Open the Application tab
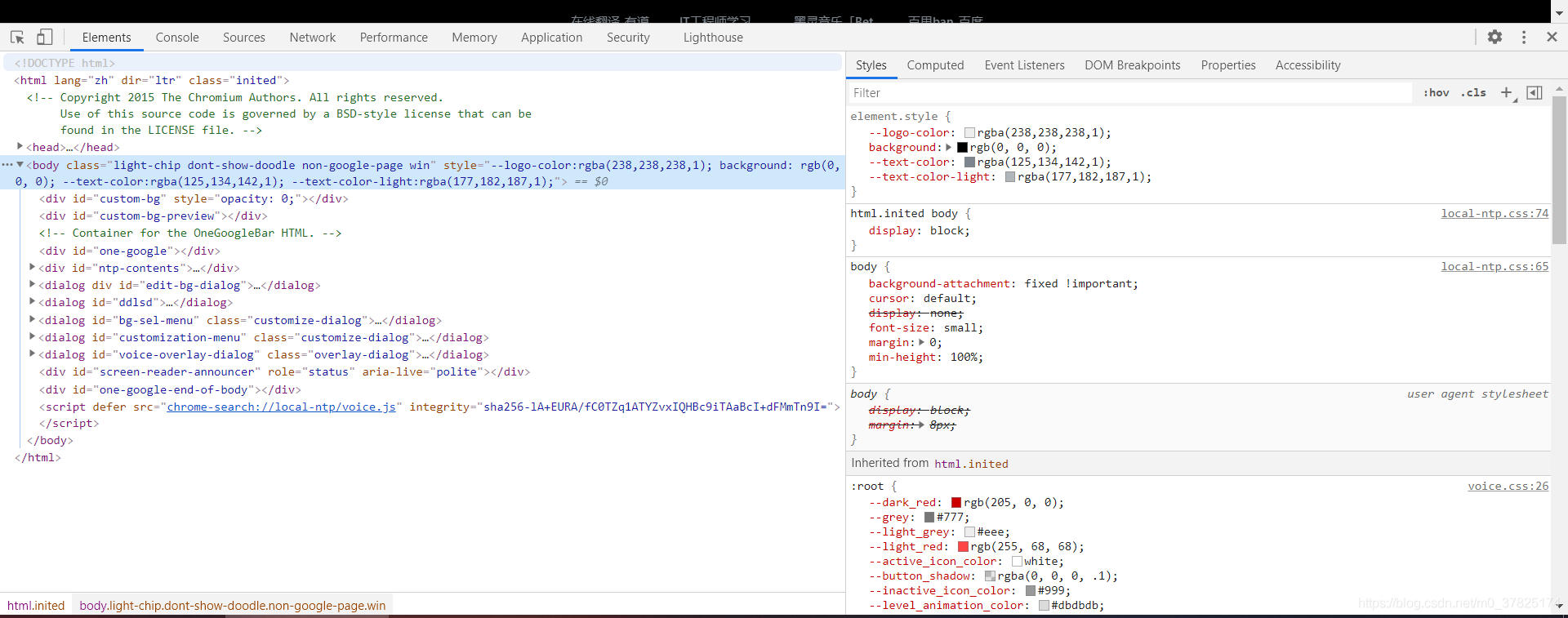 (x=552, y=38)
